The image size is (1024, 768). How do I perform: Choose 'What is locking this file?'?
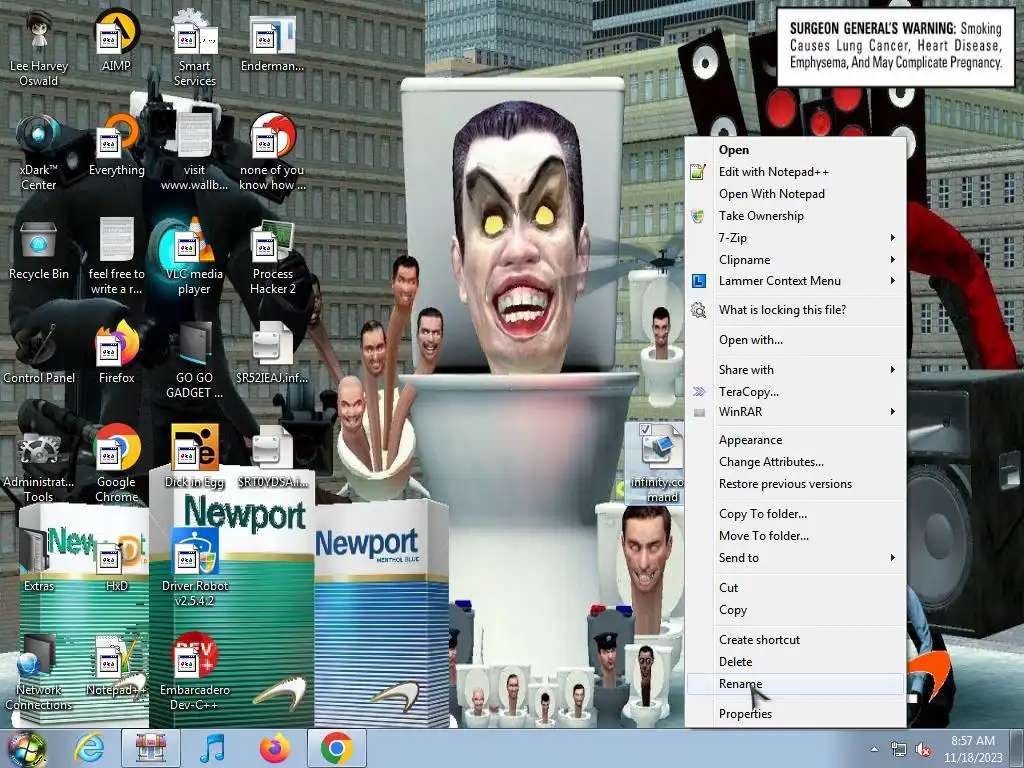pos(796,310)
